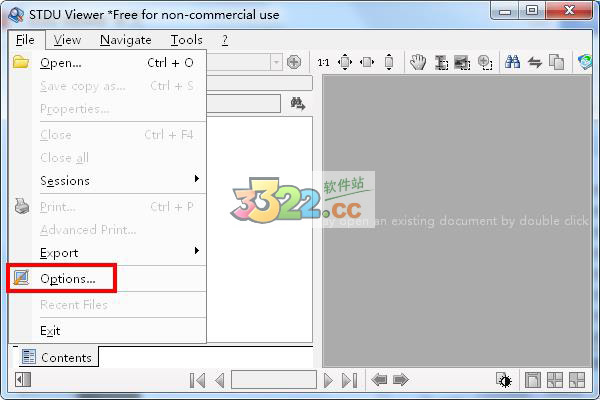This screenshot has height=400, width=600.
Task: Click the fit height icon
Action: pyautogui.click(x=389, y=62)
